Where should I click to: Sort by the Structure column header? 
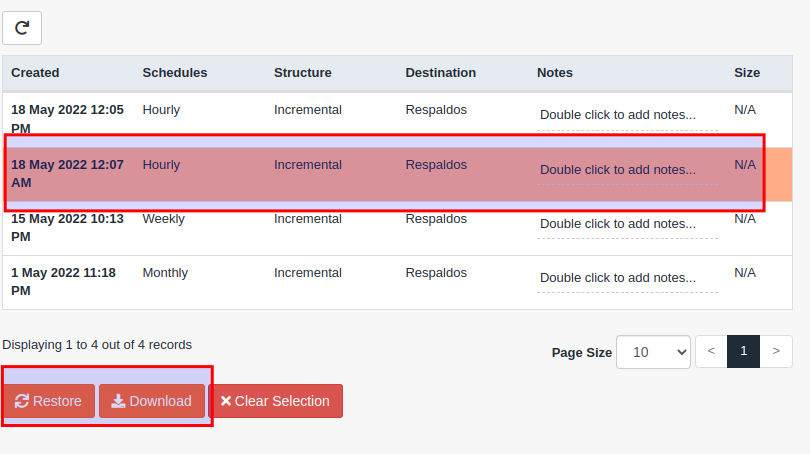303,73
